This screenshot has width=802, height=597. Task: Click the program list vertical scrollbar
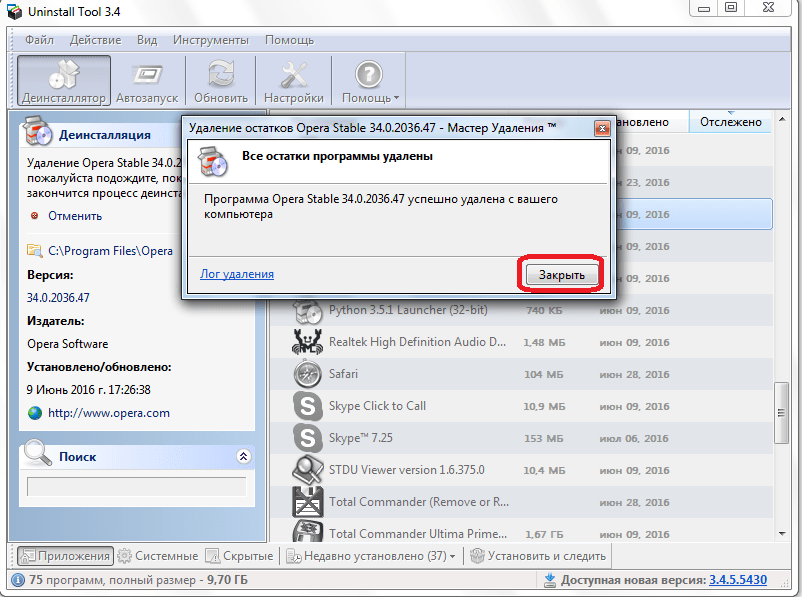782,420
